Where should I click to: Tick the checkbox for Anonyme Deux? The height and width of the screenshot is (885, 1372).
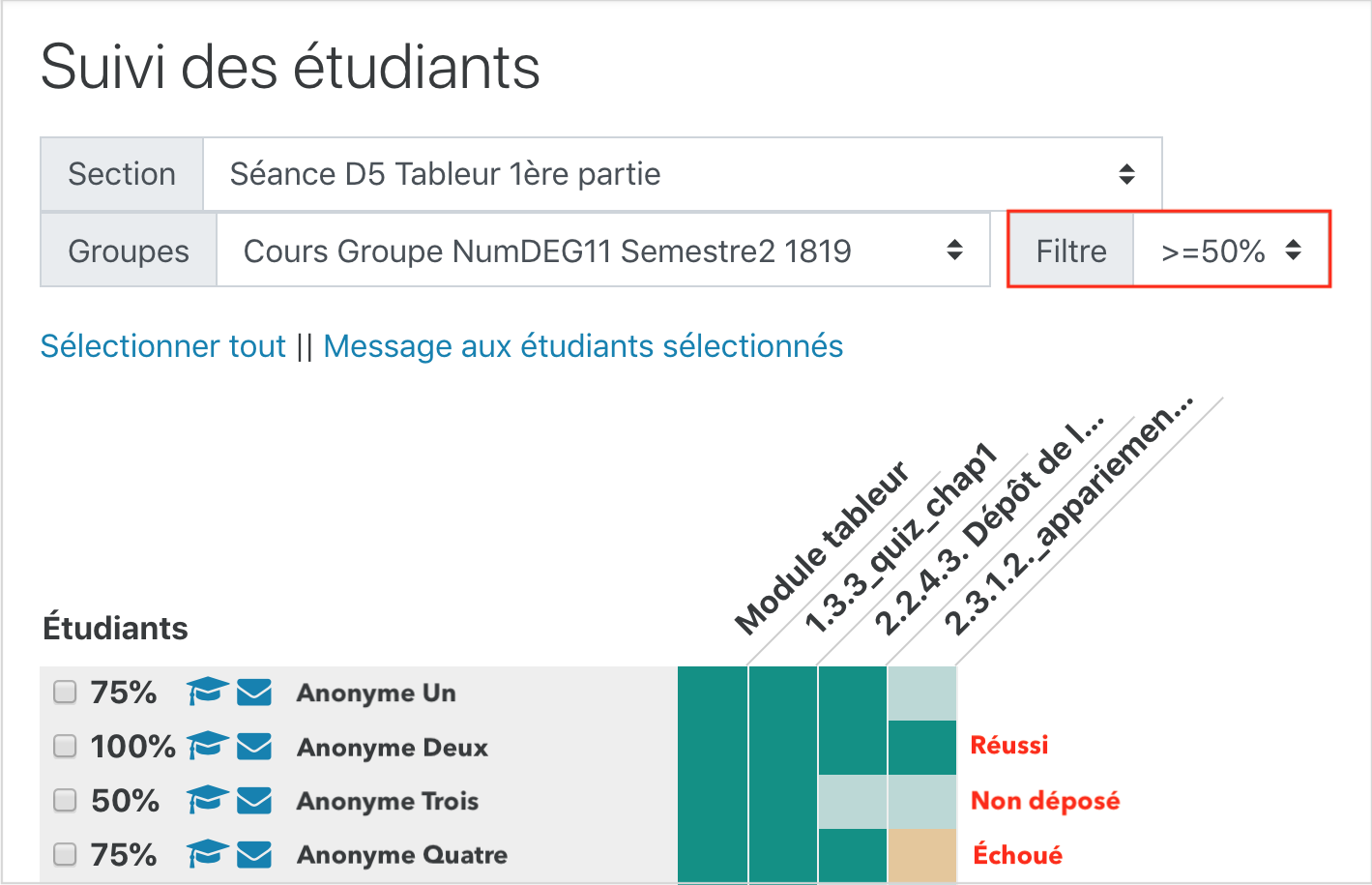(65, 747)
